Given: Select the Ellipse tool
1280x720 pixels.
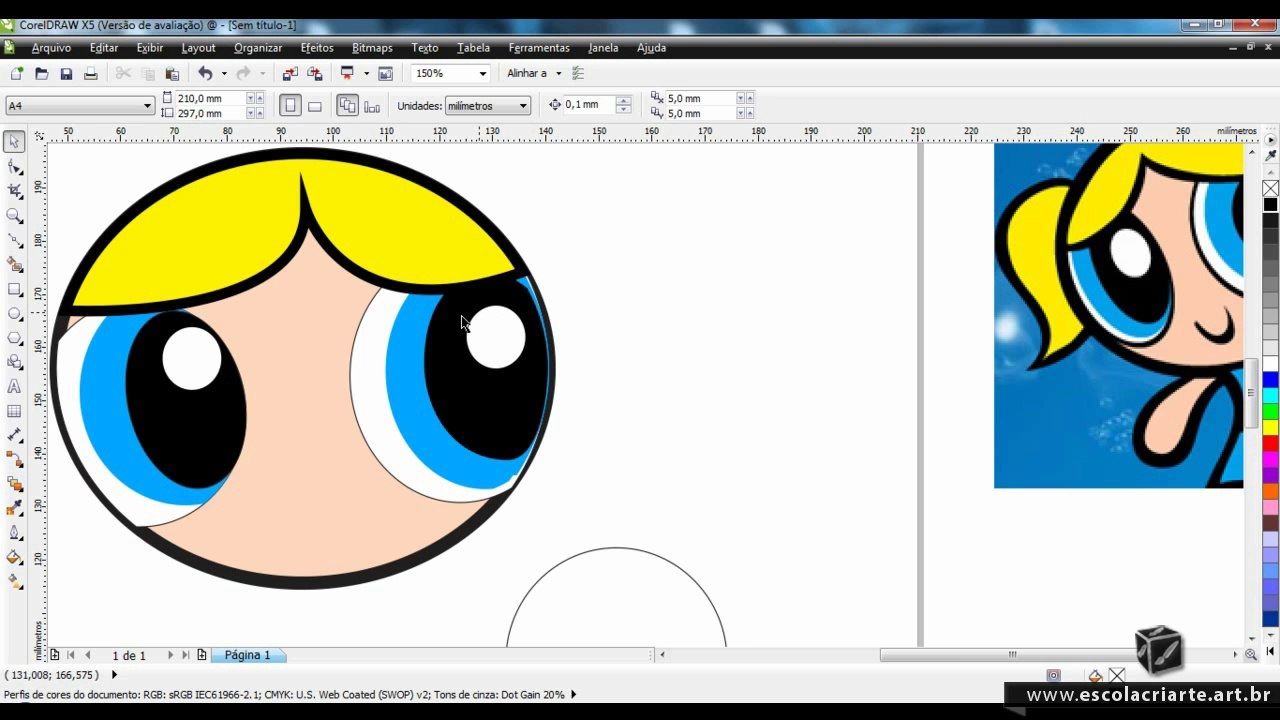Looking at the screenshot, I should (x=15, y=314).
